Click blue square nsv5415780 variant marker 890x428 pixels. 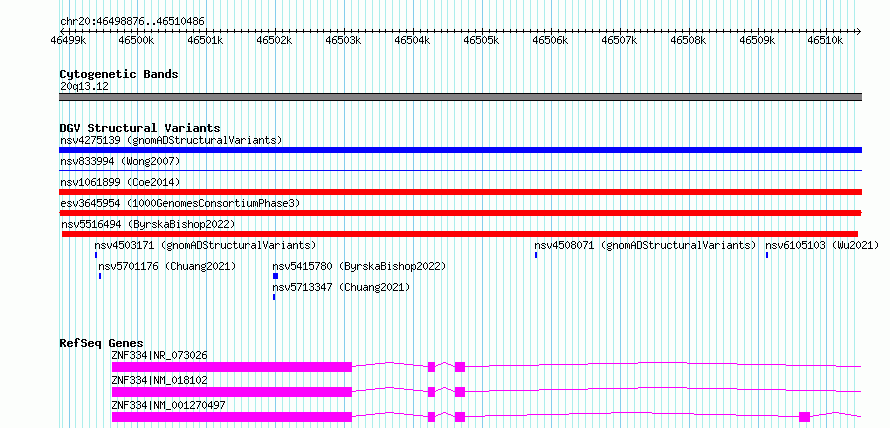(275, 276)
